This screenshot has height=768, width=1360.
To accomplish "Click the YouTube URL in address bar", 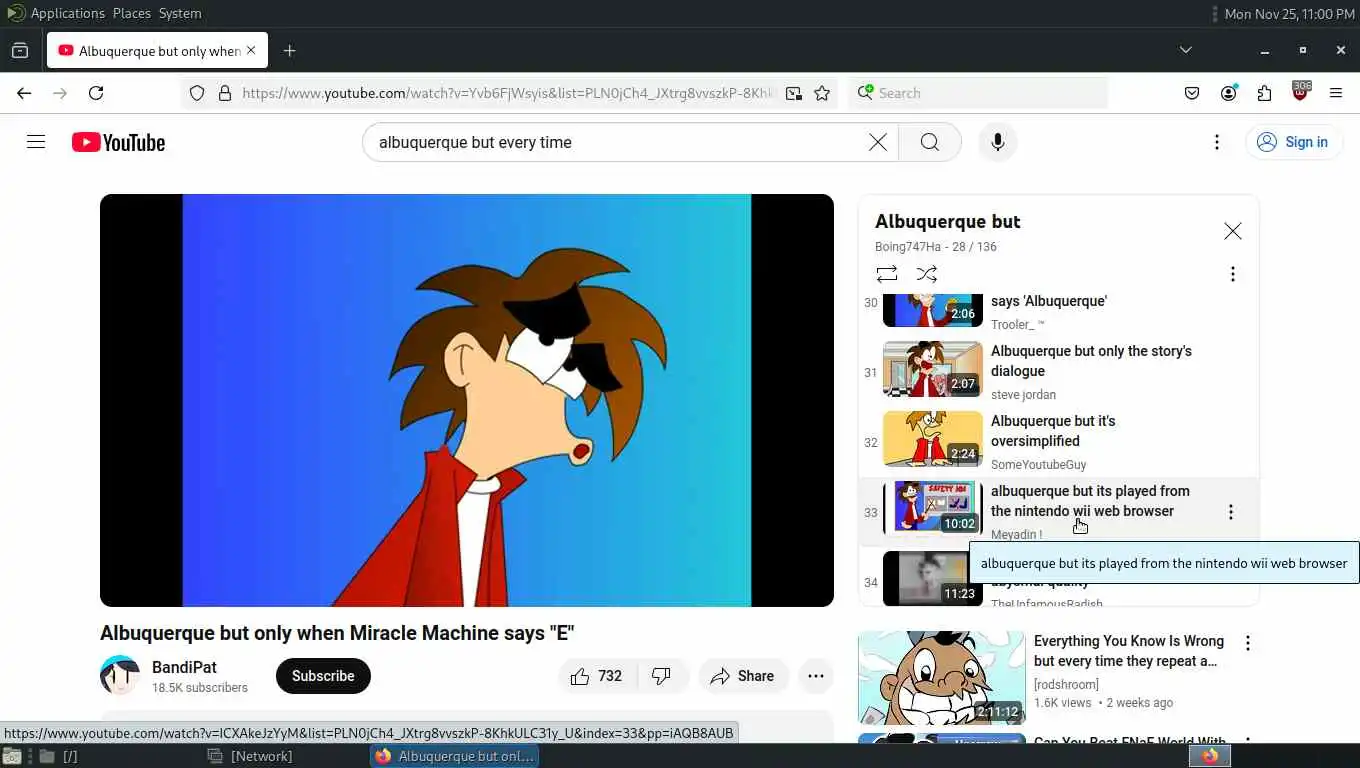I will [x=508, y=93].
